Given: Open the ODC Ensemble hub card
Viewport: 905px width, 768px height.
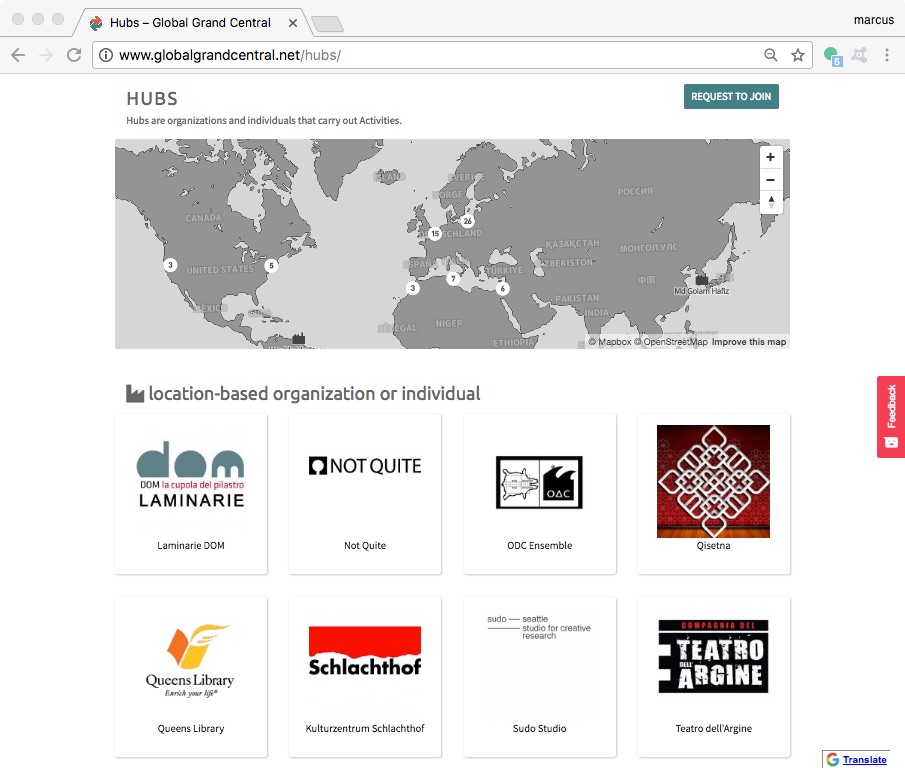Looking at the screenshot, I should tap(540, 494).
